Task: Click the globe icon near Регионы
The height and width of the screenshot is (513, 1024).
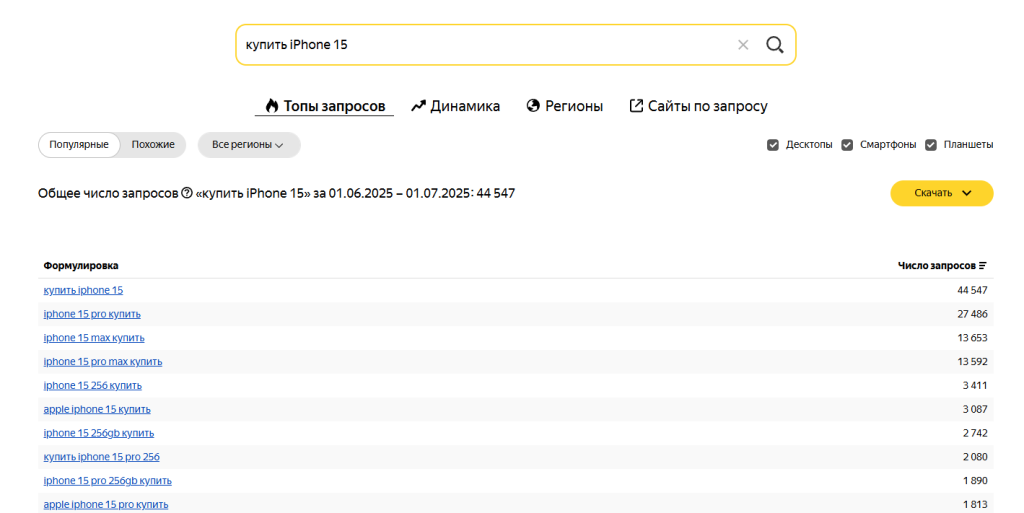Action: pos(533,106)
